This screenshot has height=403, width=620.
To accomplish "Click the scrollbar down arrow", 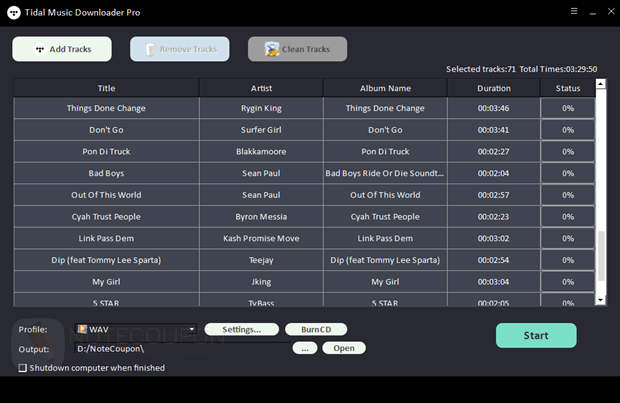I will click(601, 300).
